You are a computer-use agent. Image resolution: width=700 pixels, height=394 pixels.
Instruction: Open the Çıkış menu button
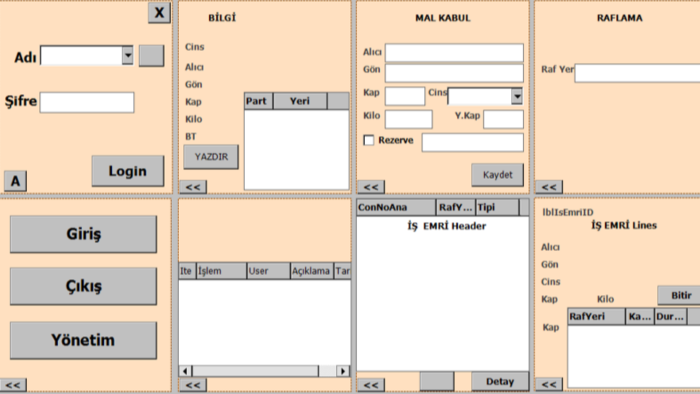pos(83,286)
